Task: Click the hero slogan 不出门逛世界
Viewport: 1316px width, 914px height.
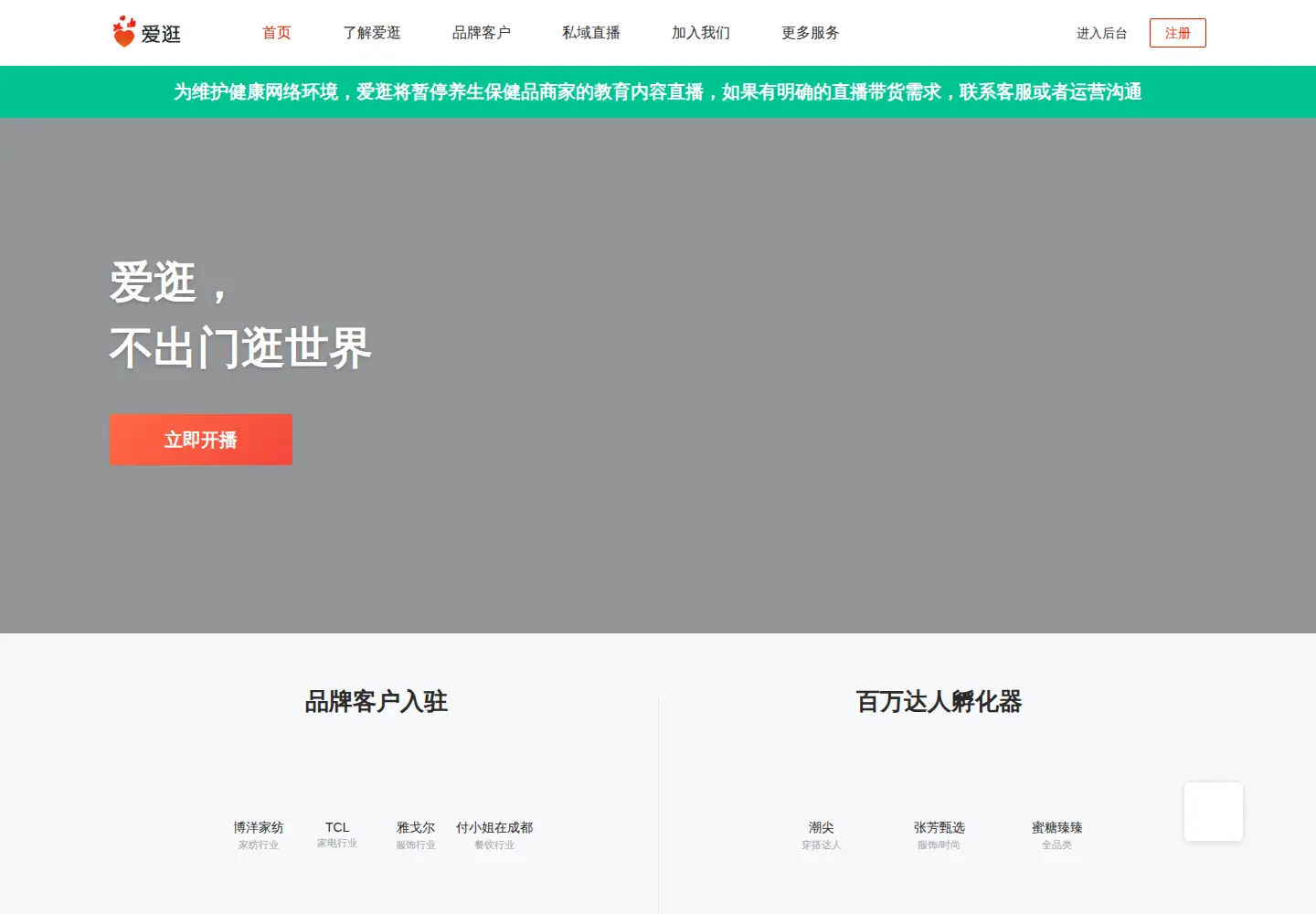Action: (x=240, y=348)
